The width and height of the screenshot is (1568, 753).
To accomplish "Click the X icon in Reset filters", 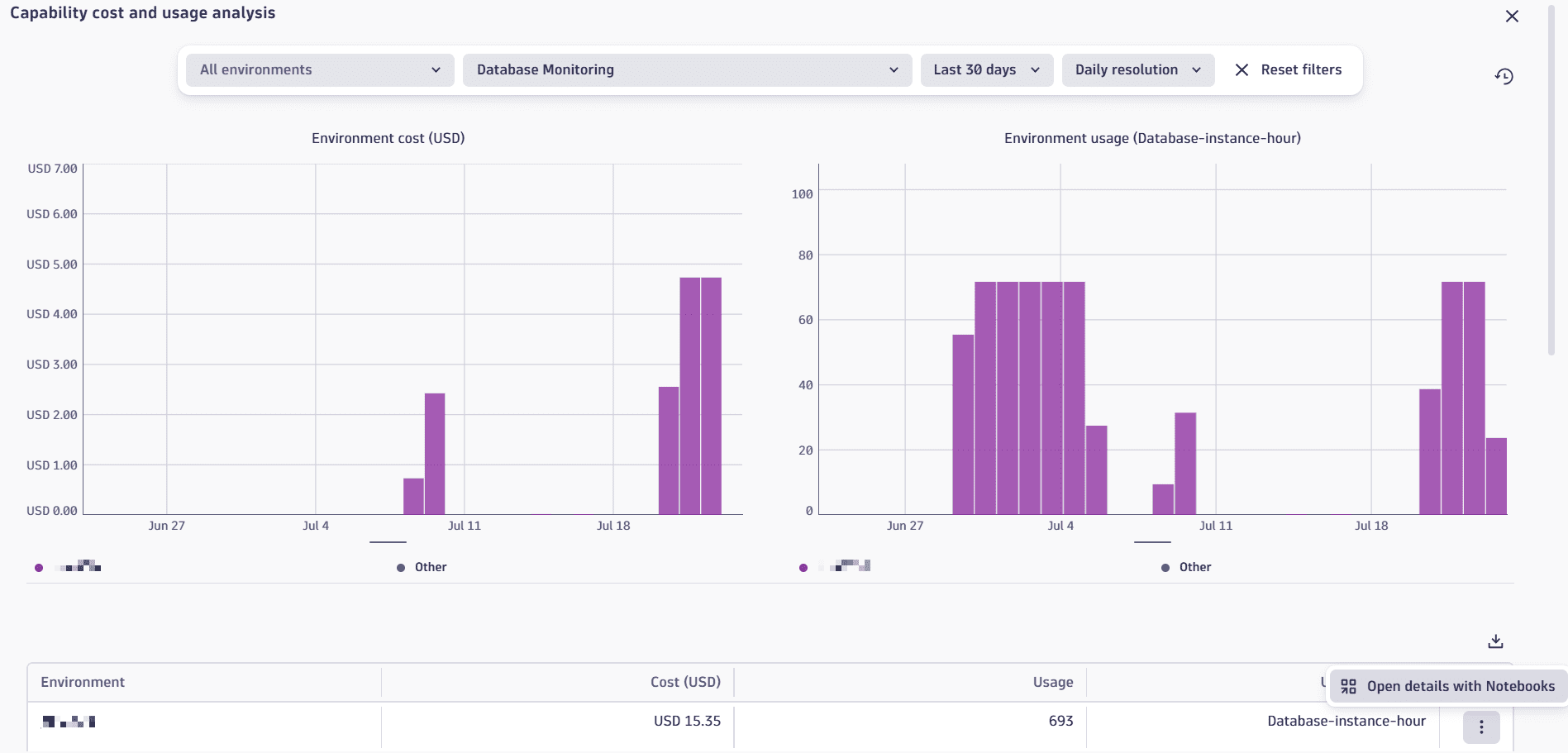I will [1242, 70].
